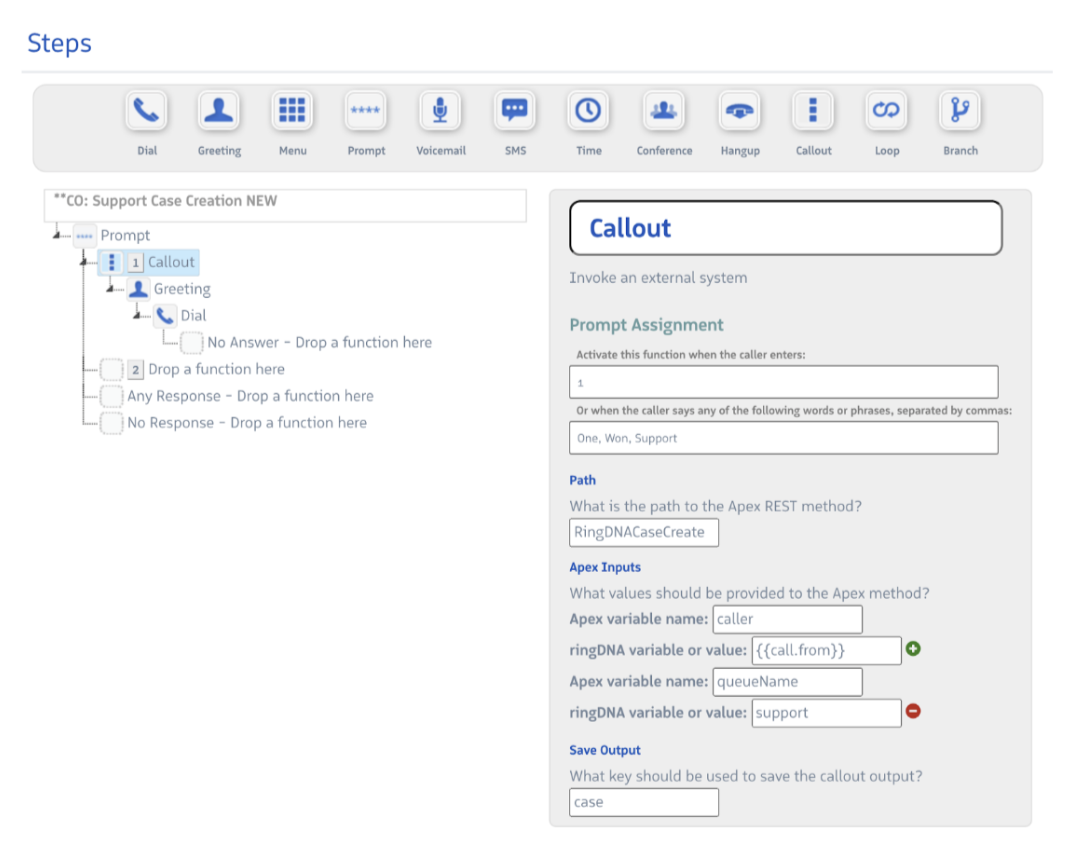Choose the Branch icon in toolbar
The height and width of the screenshot is (856, 1066).
point(960,111)
